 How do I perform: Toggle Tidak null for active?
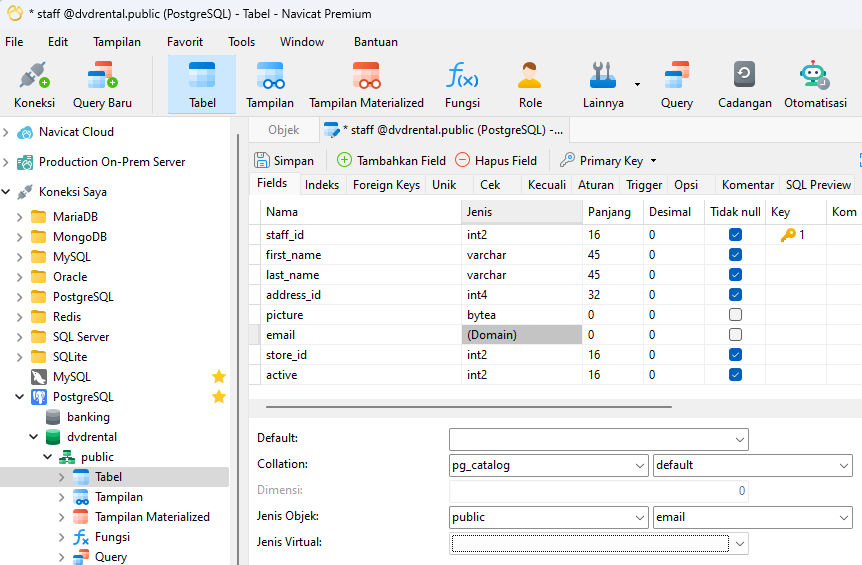735,375
